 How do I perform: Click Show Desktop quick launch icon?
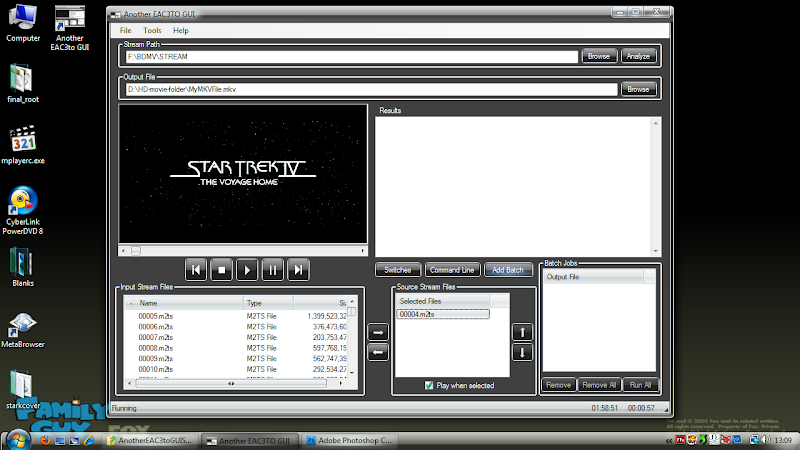click(60, 440)
